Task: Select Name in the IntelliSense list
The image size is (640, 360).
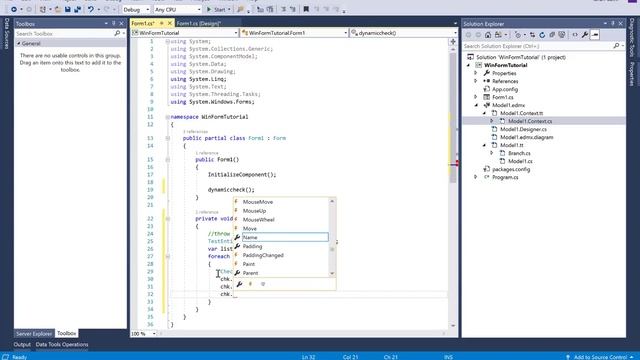Action: [285, 238]
